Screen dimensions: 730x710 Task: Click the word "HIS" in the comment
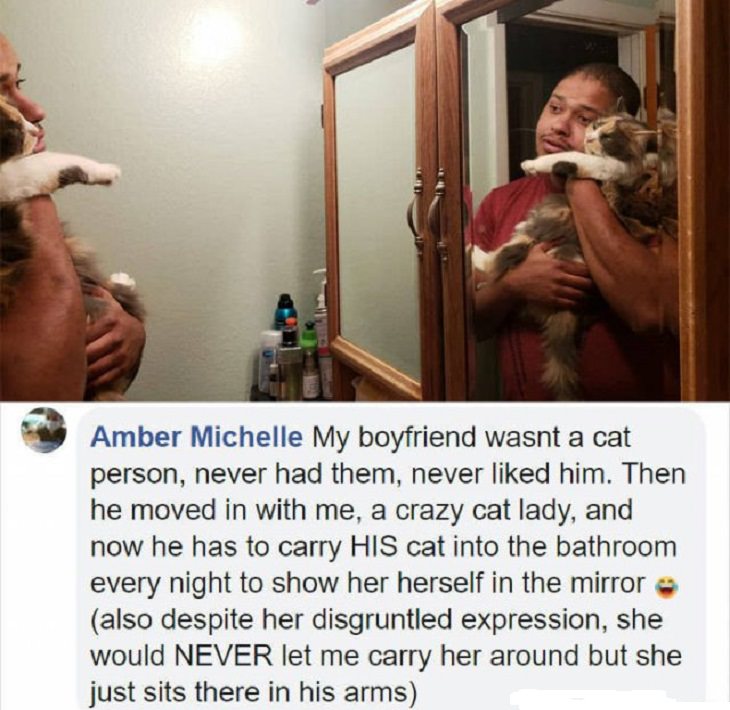(372, 547)
